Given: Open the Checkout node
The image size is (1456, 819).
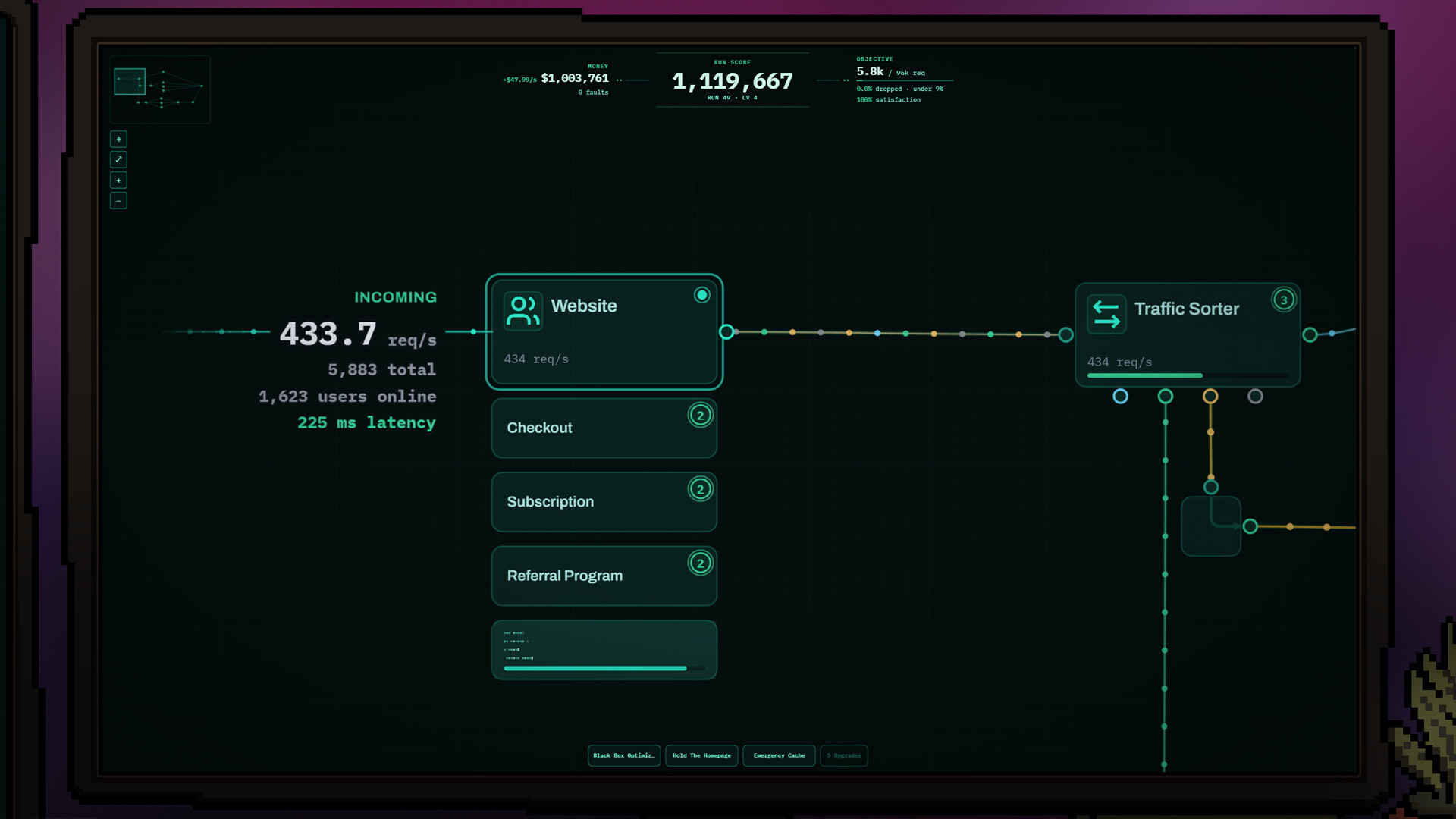Looking at the screenshot, I should 604,428.
